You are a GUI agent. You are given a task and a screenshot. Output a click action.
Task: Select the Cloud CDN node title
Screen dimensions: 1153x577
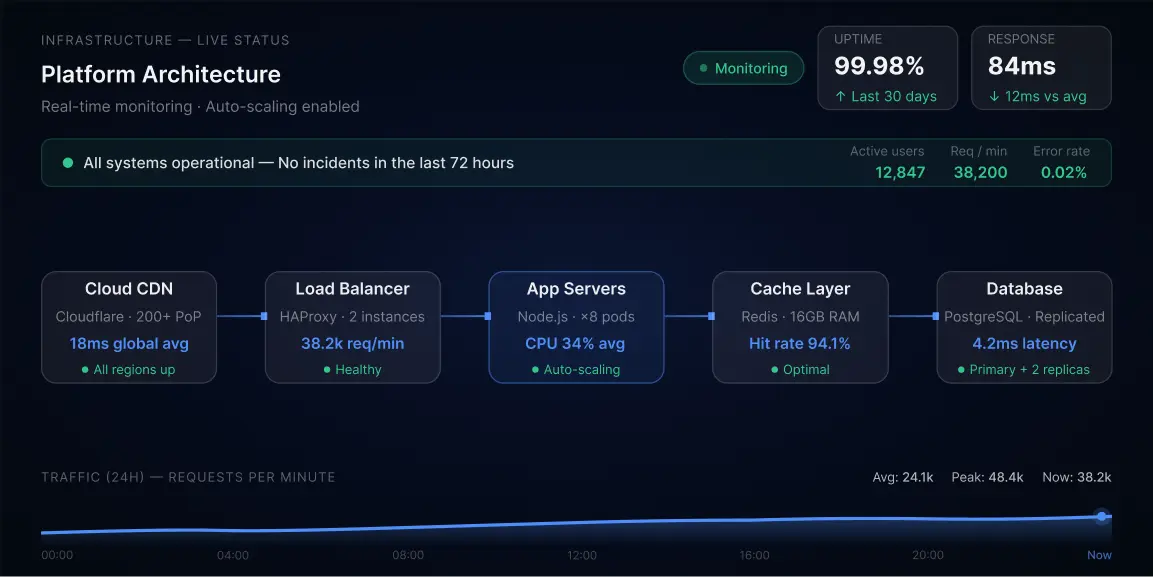[x=129, y=289]
